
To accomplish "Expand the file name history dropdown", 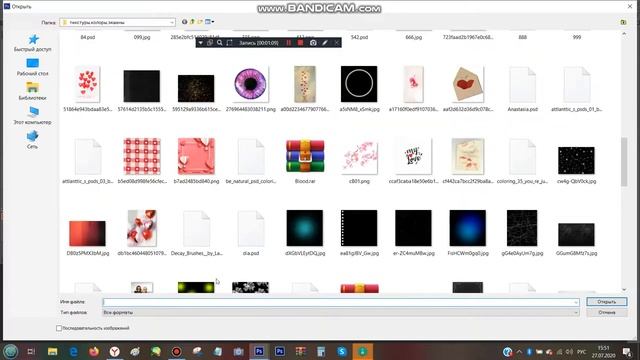I will pyautogui.click(x=576, y=302).
